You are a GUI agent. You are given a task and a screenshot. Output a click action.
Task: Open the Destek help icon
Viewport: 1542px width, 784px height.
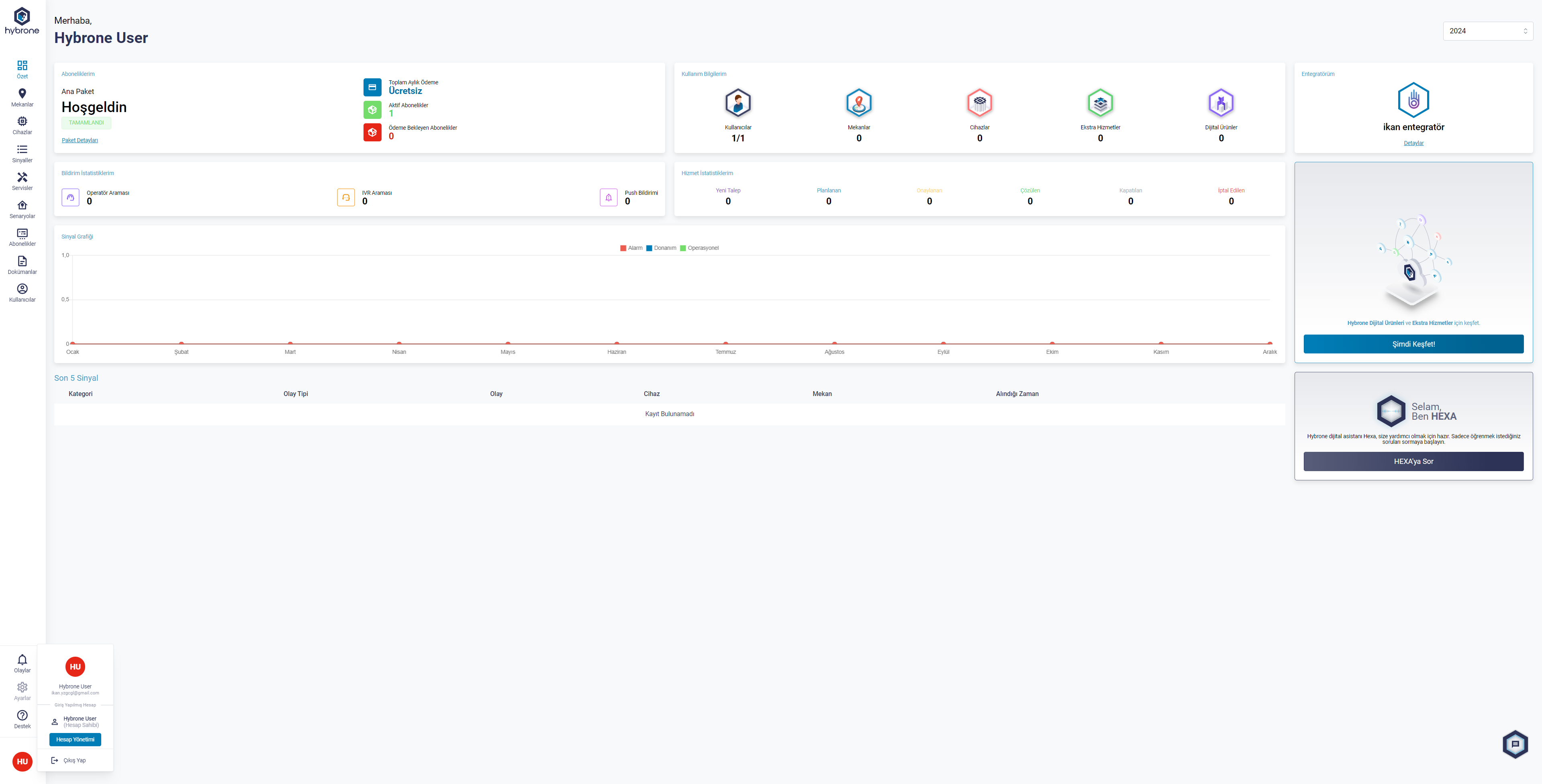click(x=22, y=715)
